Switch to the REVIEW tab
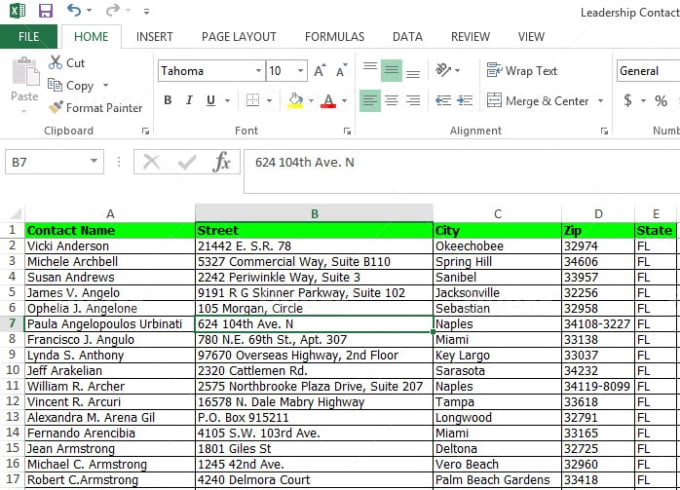 tap(470, 37)
